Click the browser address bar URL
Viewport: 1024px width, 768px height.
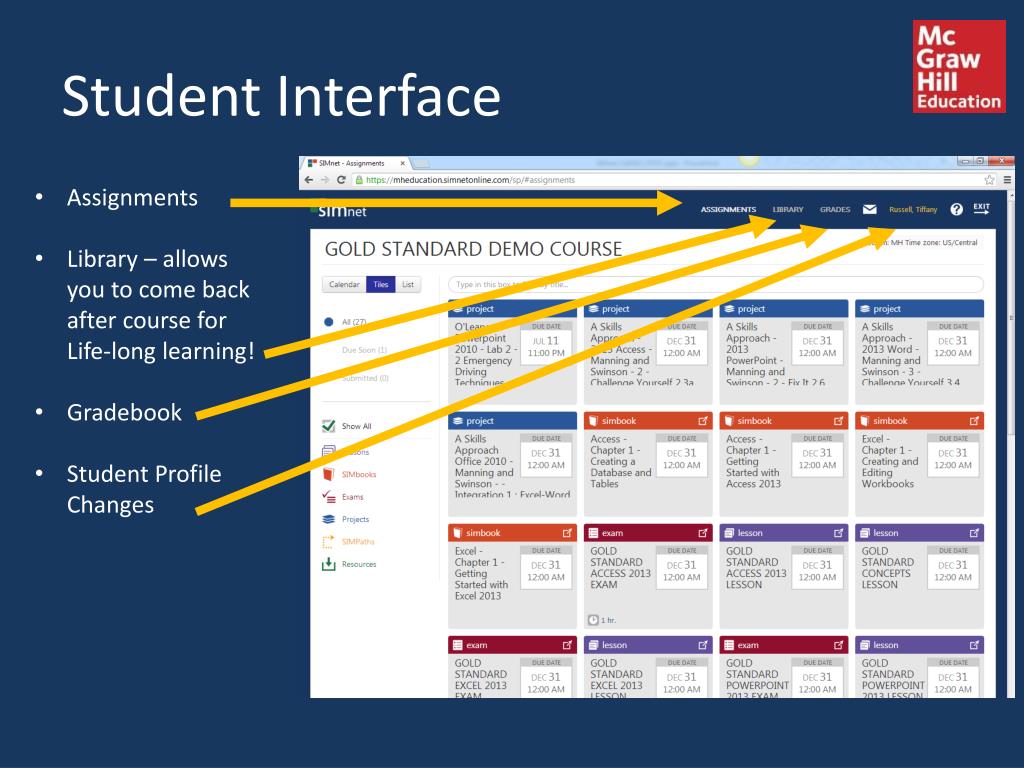coord(470,180)
